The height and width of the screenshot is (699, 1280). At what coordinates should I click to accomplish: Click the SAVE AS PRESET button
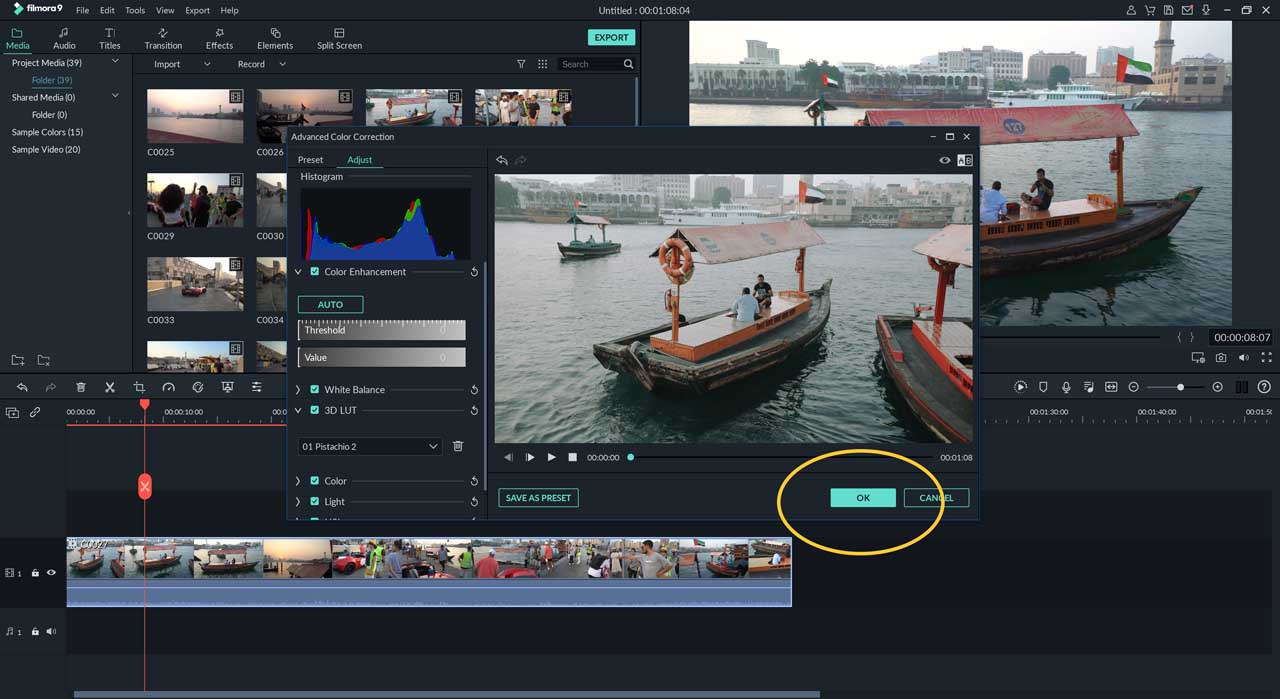[x=538, y=498]
